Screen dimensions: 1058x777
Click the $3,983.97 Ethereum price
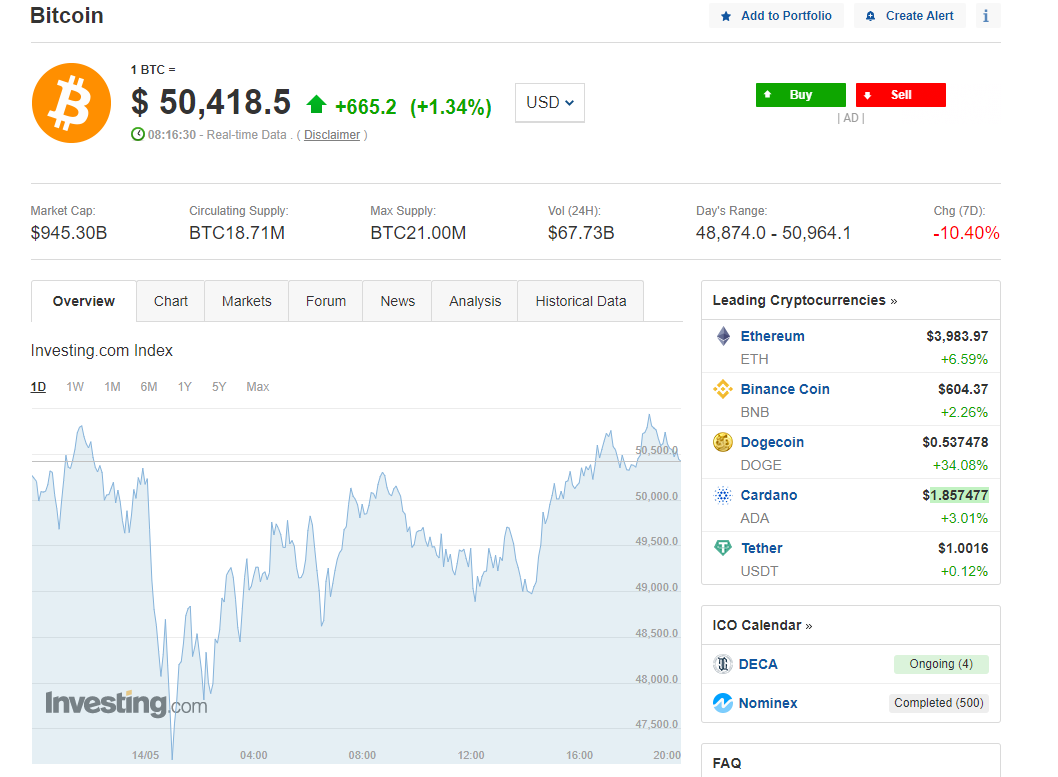[x=957, y=336]
